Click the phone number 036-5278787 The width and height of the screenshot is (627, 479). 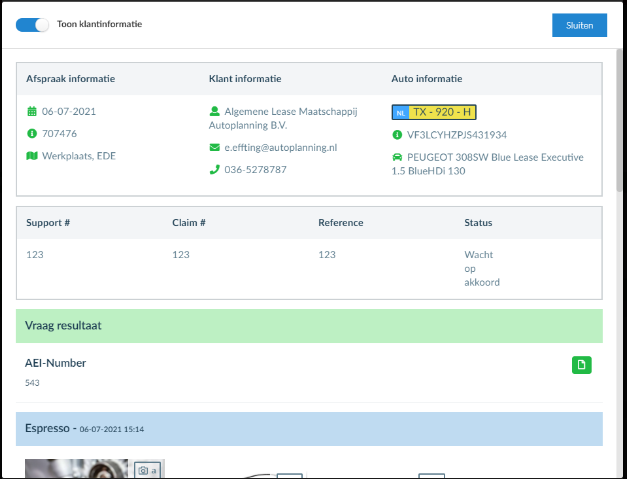pos(256,170)
